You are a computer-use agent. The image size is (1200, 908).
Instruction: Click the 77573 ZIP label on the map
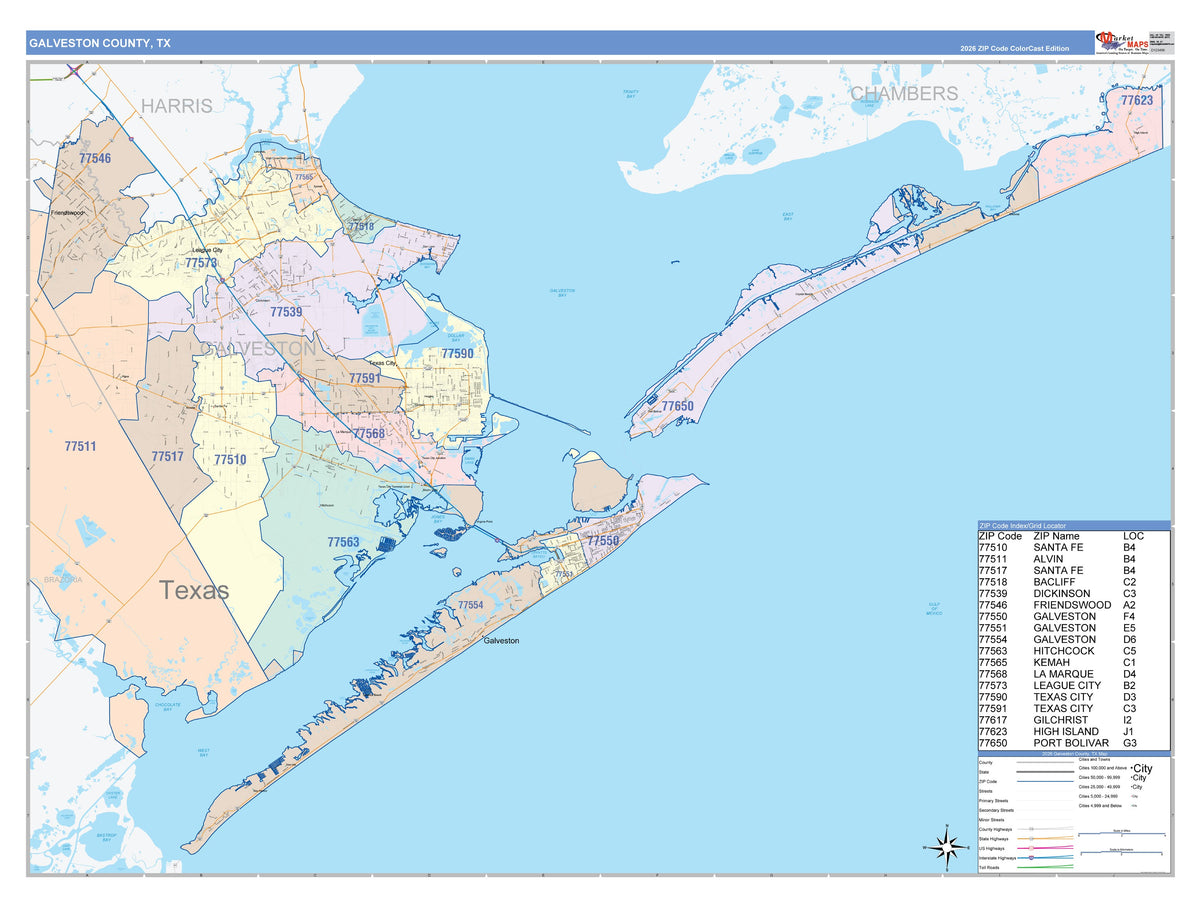[x=201, y=262]
